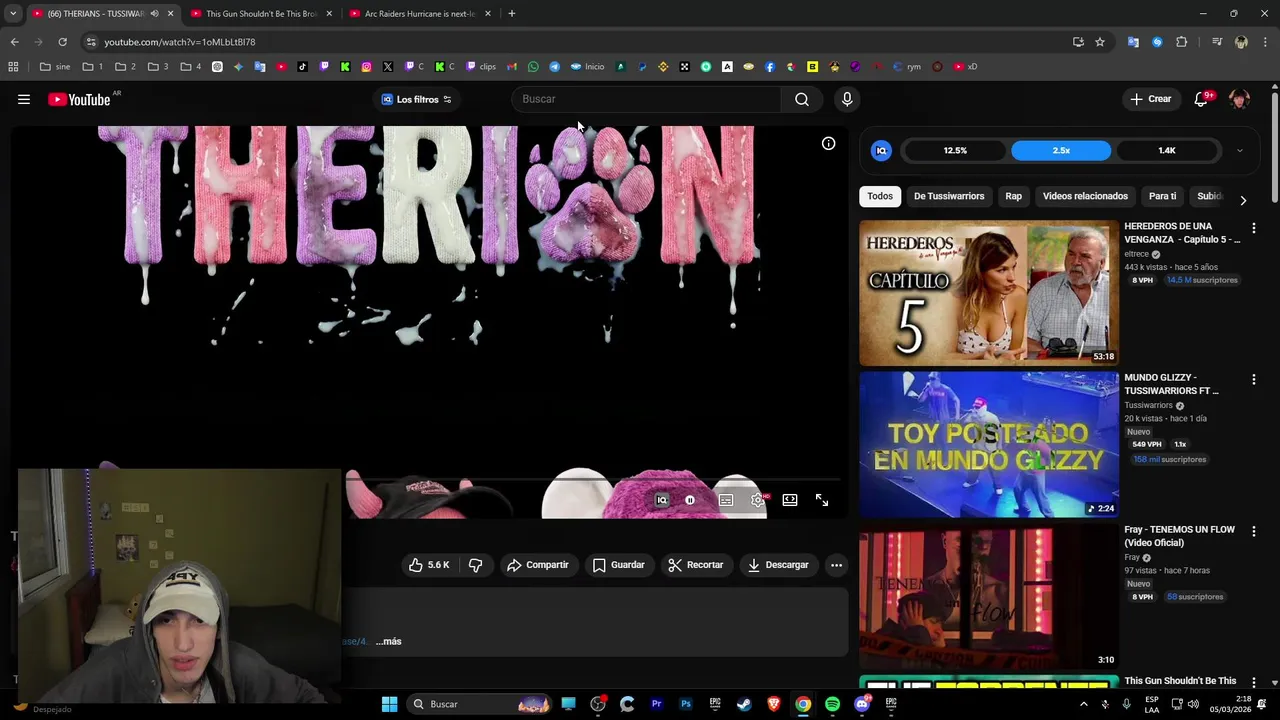Open the sine bookmark folder
This screenshot has width=1280, height=720.
point(55,67)
